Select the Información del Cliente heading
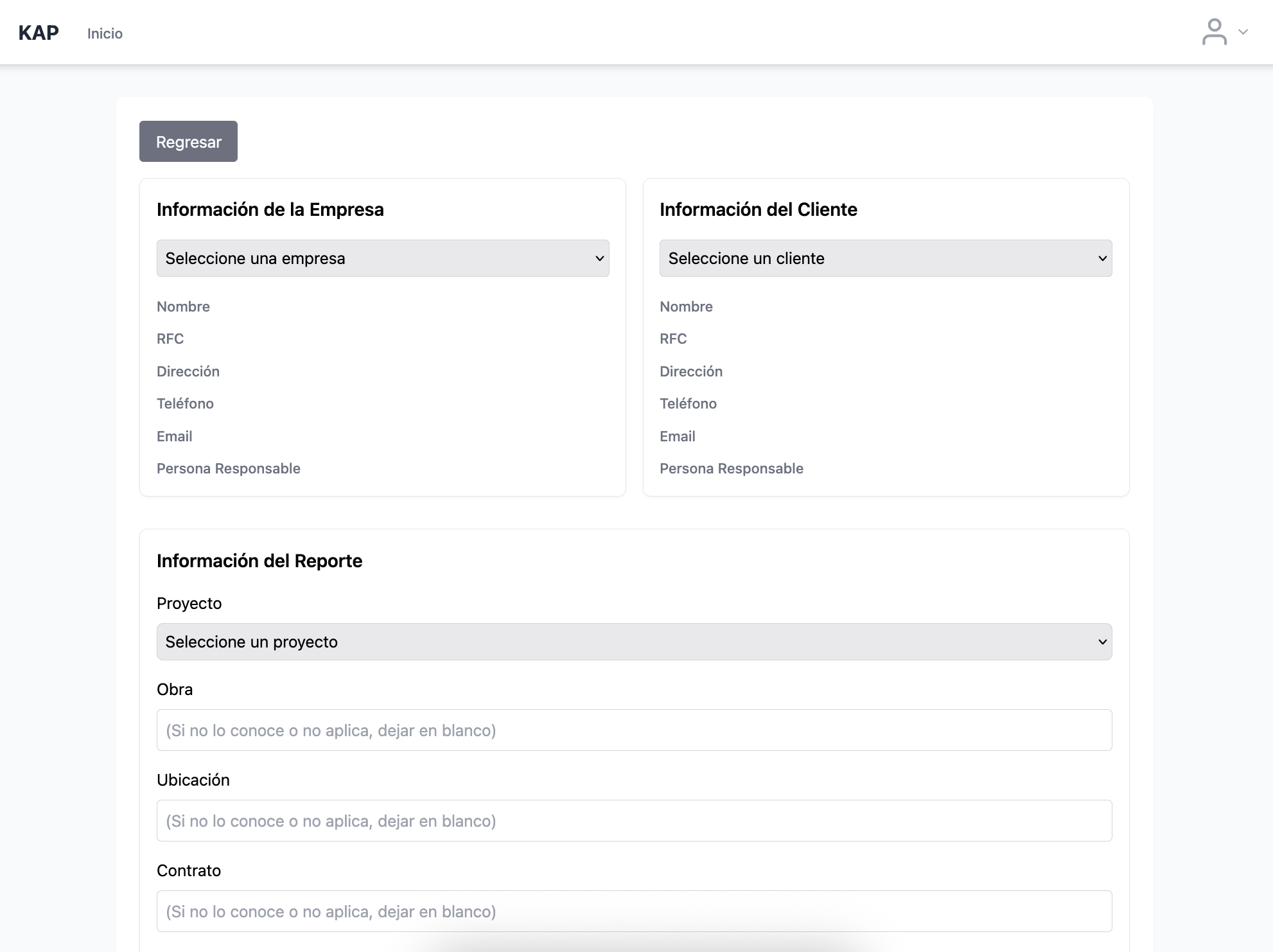The image size is (1273, 952). [x=758, y=209]
